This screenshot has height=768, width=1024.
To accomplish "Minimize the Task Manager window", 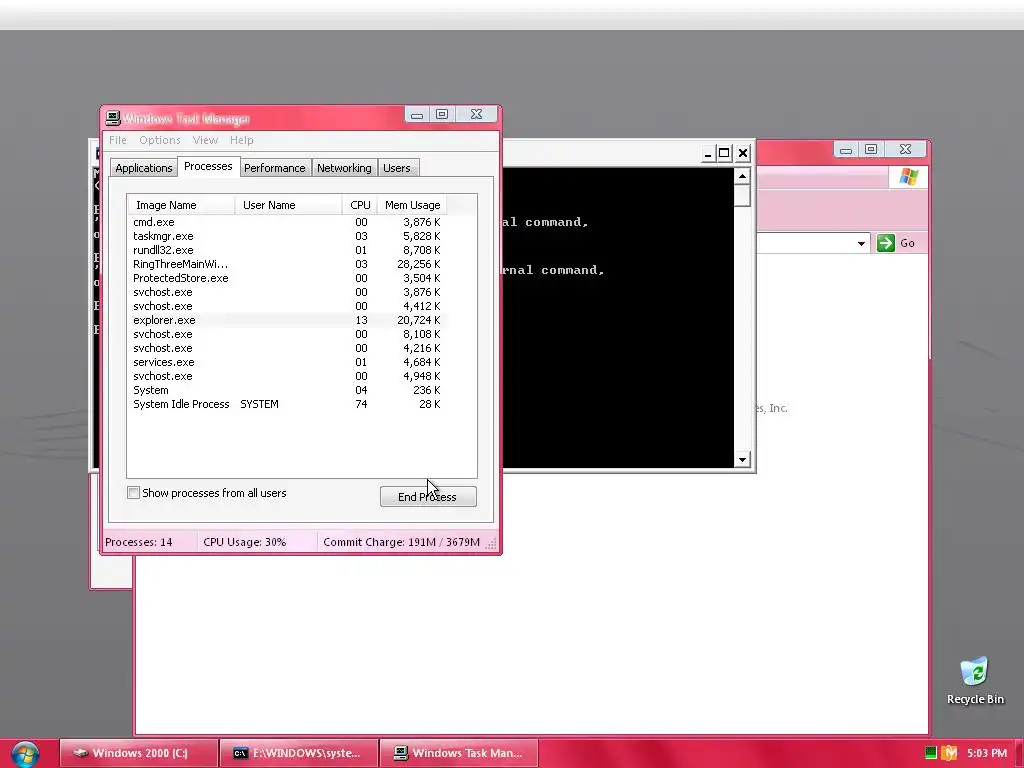I will pyautogui.click(x=417, y=114).
